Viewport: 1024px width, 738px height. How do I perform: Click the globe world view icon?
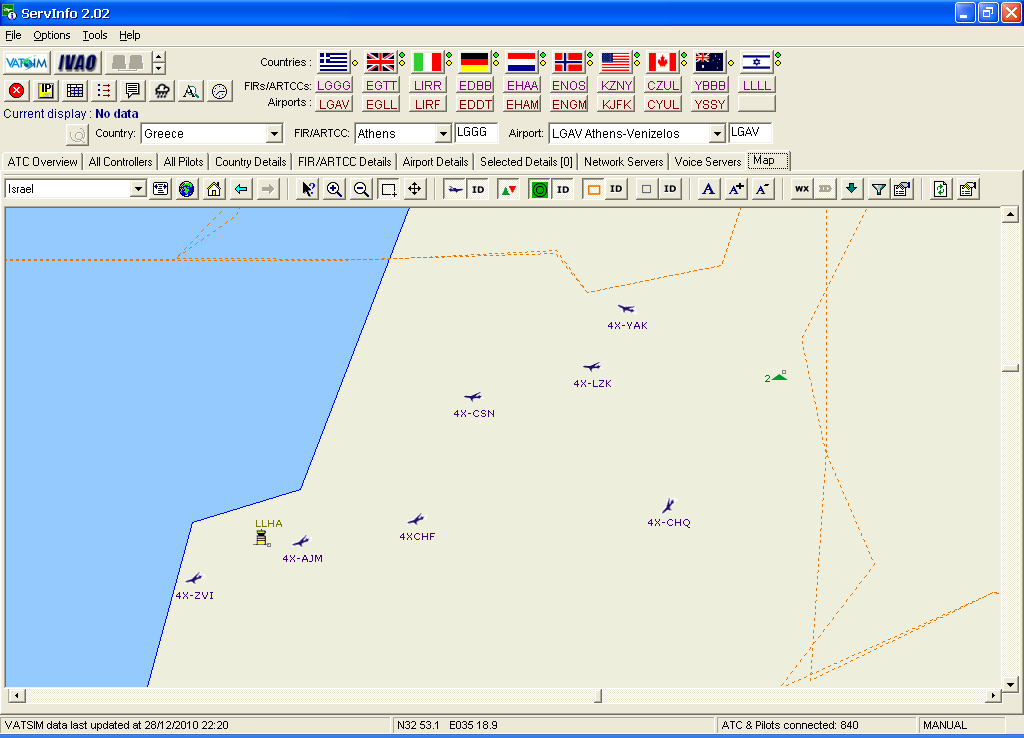coord(186,189)
